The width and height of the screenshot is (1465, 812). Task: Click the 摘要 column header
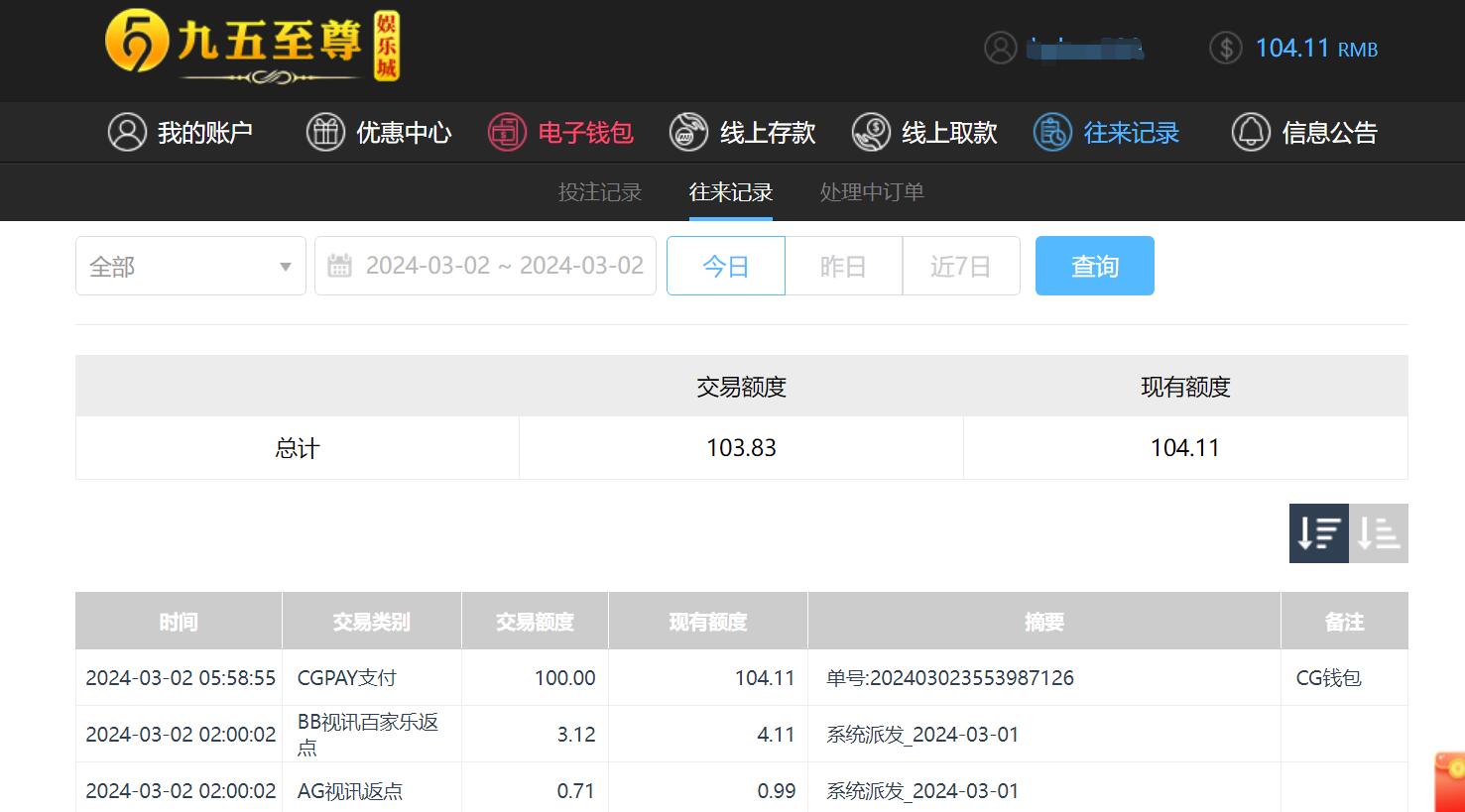point(1044,622)
